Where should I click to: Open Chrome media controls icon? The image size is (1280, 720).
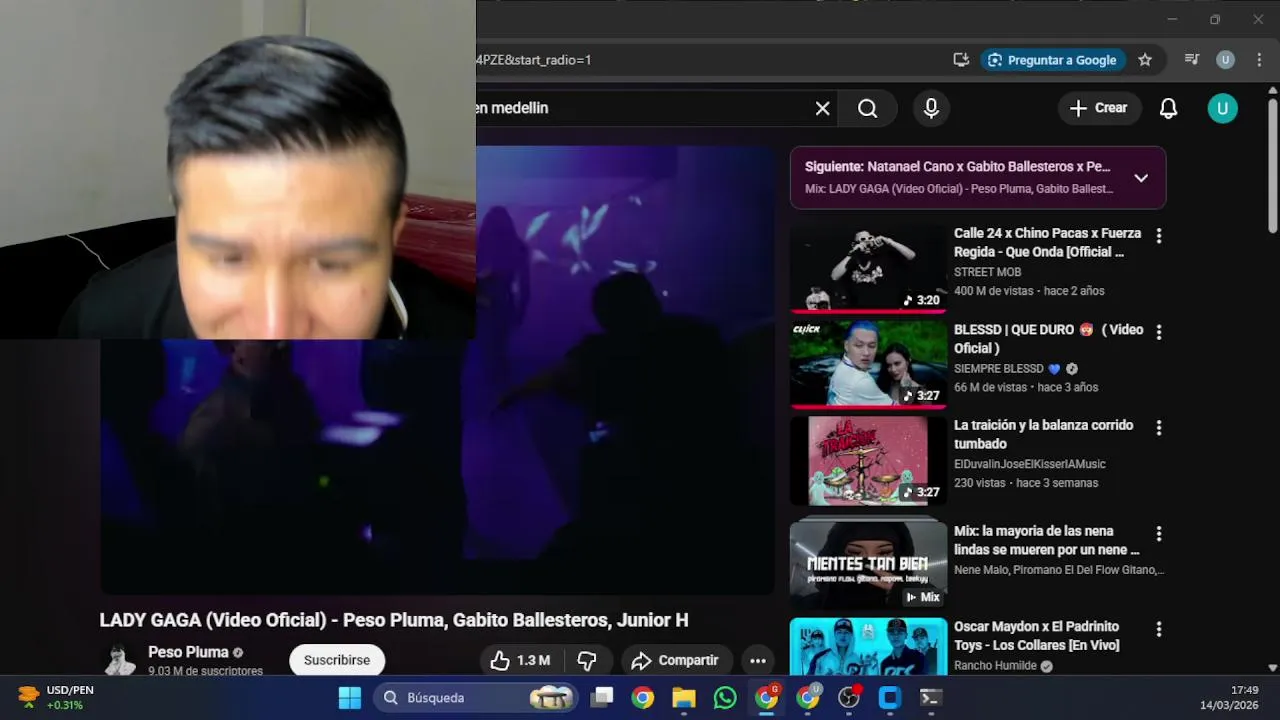point(1191,60)
